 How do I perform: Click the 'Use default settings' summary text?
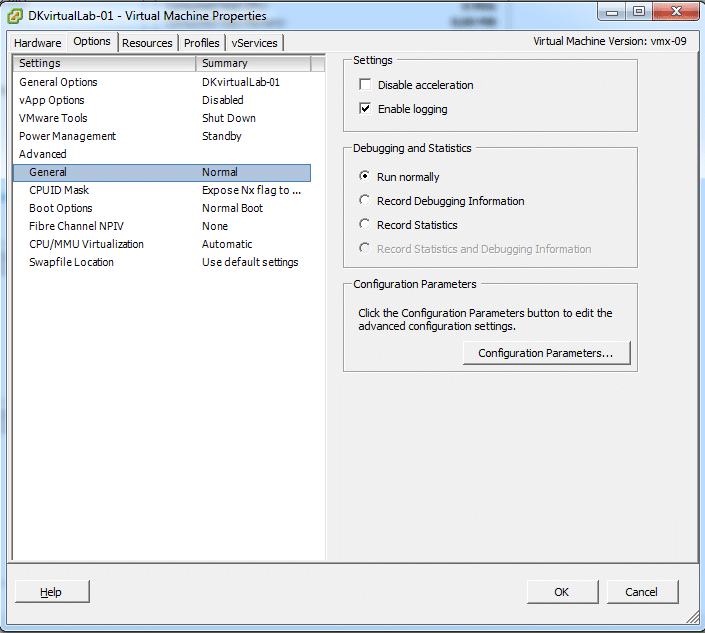pyautogui.click(x=250, y=262)
